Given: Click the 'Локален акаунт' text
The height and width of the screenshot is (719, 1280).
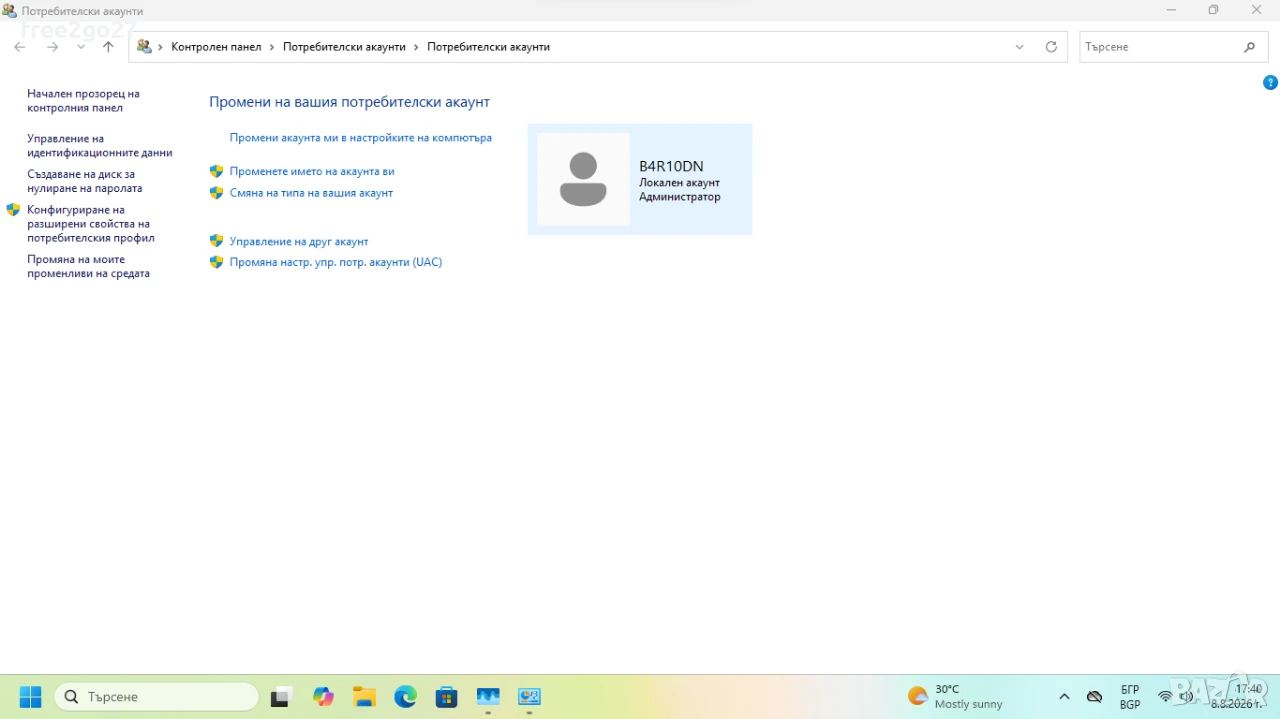Looking at the screenshot, I should [x=679, y=183].
